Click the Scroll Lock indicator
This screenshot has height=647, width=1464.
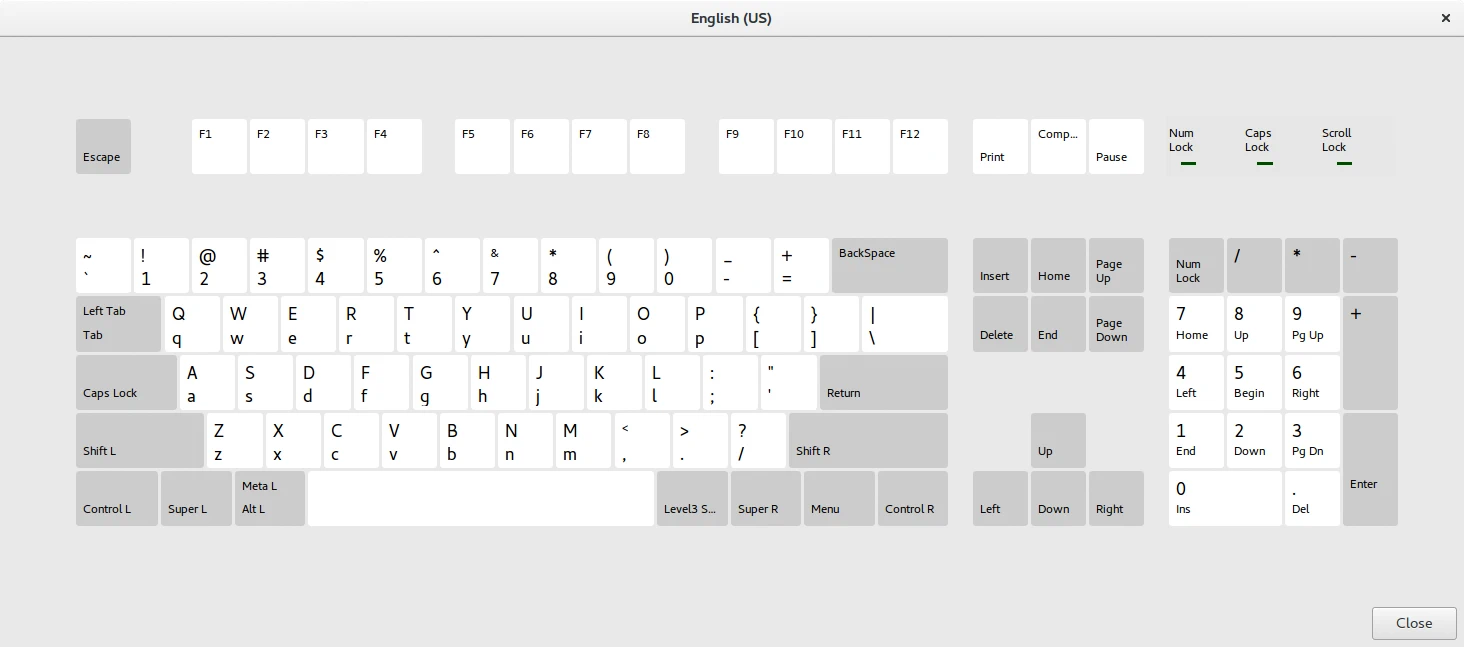1337,146
